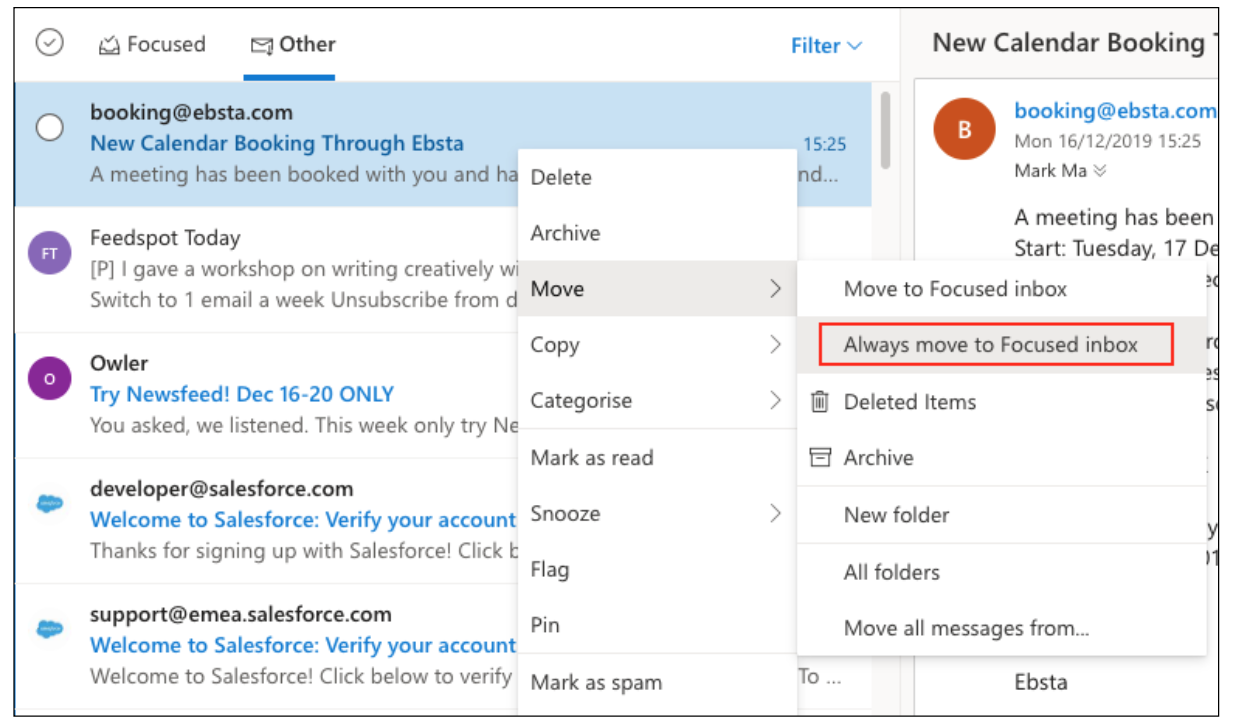Screen dimensions: 1236x728
Task: Click Salesforce logo beside support@emea.salesforce.com email
Action: (50, 629)
